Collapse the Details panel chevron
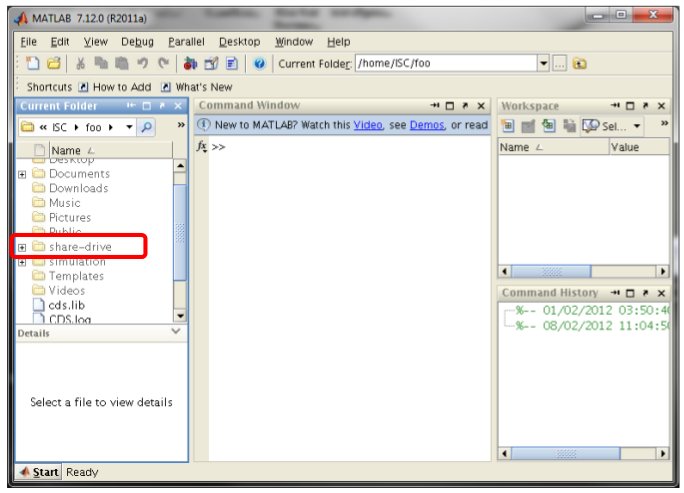 pos(177,331)
